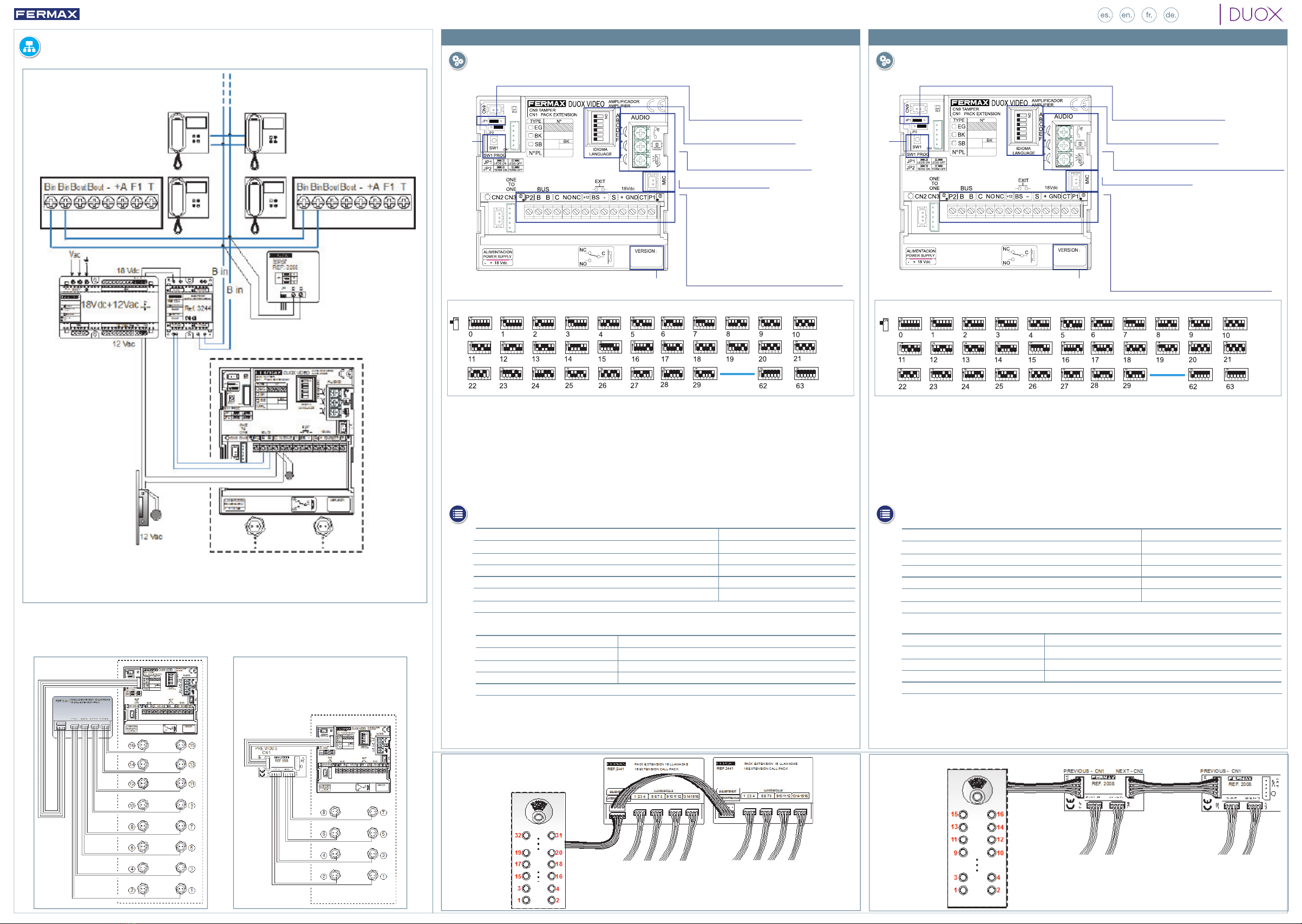Select the 'es.' language circle
Viewport: 1302px width, 924px height.
pyautogui.click(x=1104, y=15)
